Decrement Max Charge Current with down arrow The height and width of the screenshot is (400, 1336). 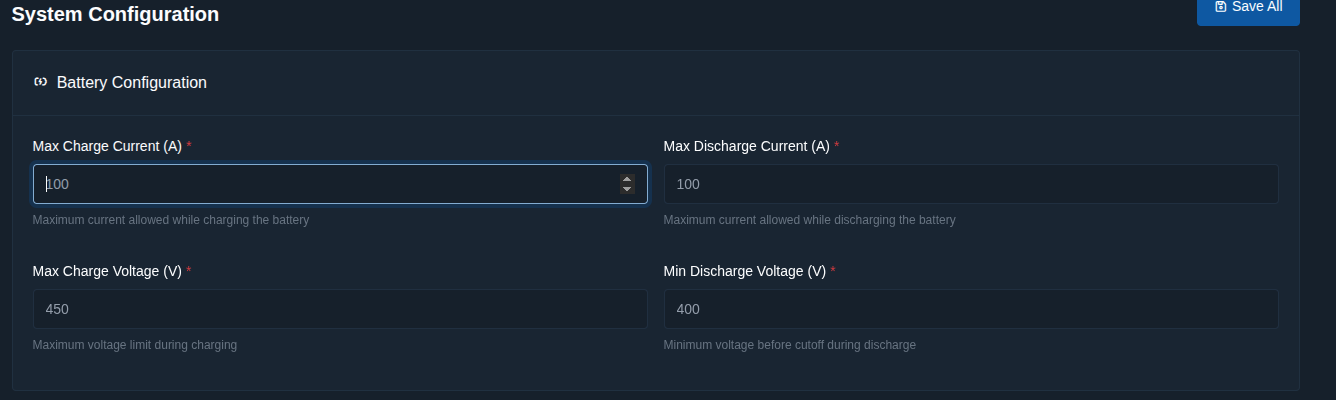627,189
